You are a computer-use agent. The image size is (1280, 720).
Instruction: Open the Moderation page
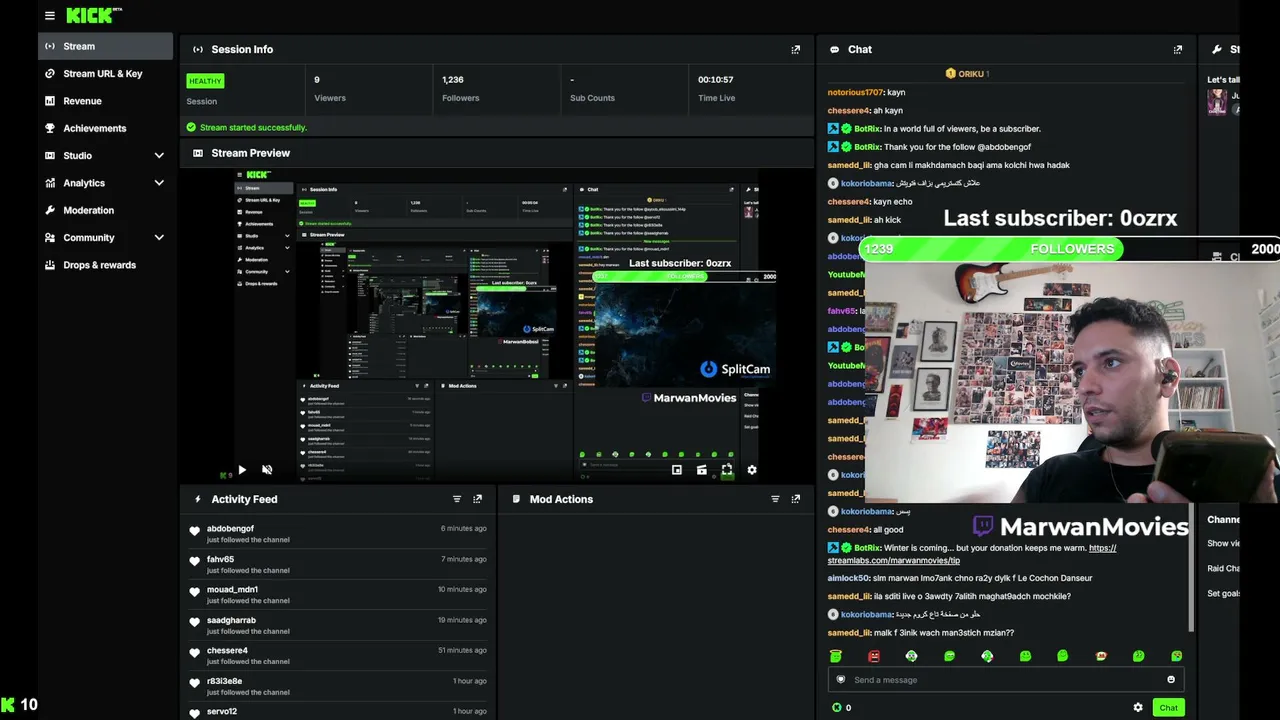tap(105, 210)
